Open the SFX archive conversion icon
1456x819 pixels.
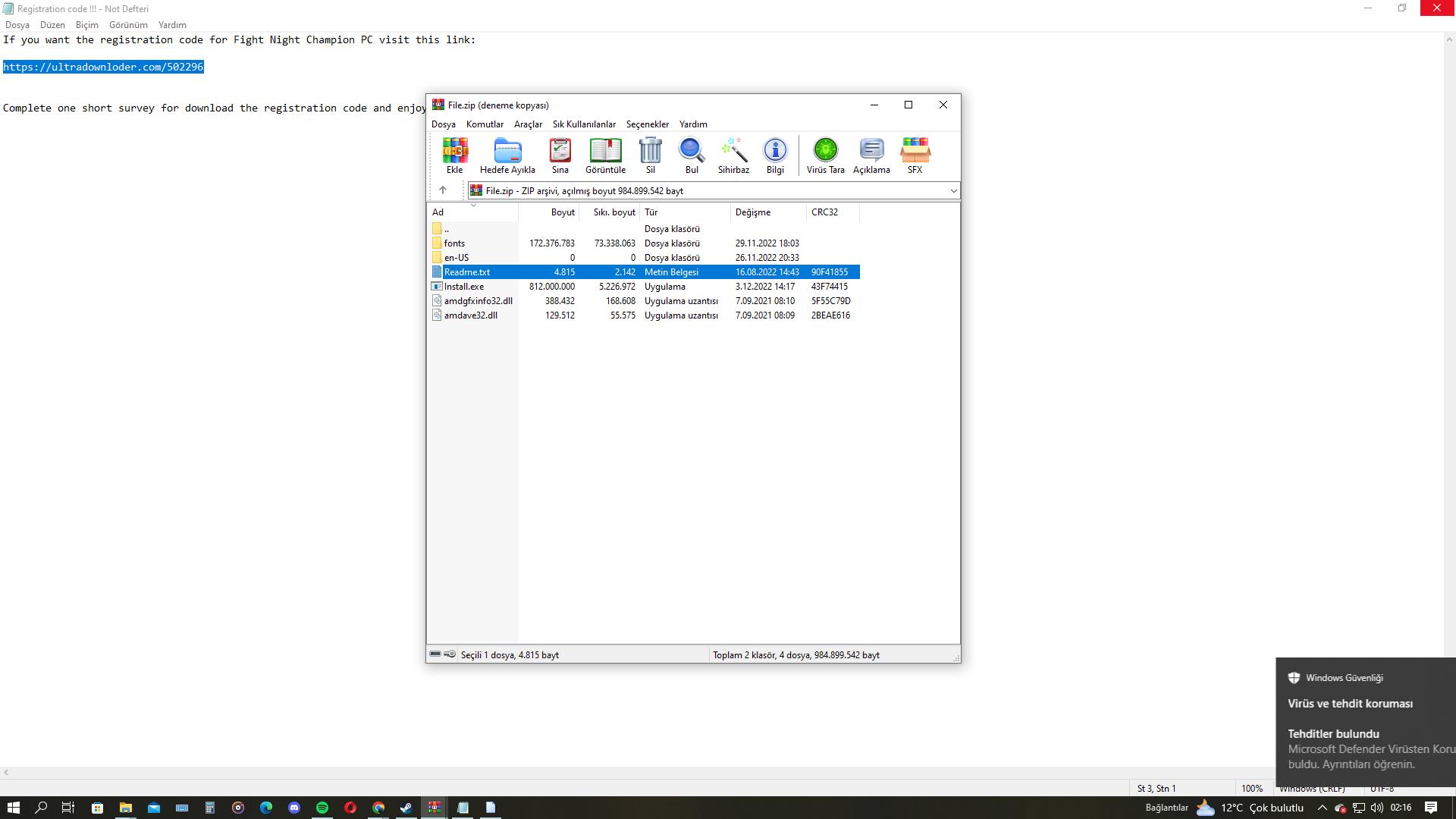click(915, 155)
